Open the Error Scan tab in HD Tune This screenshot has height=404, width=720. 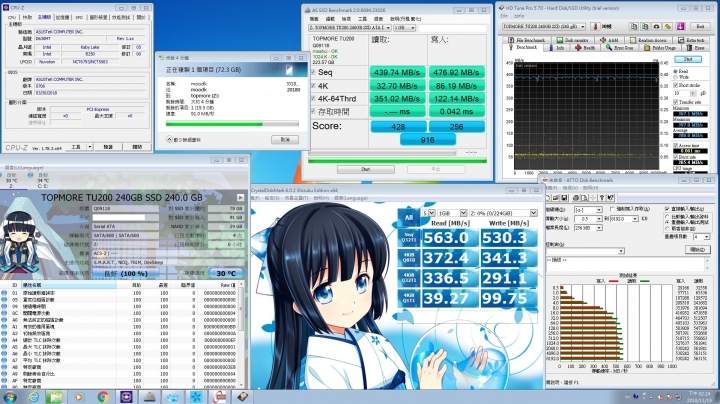[x=619, y=48]
